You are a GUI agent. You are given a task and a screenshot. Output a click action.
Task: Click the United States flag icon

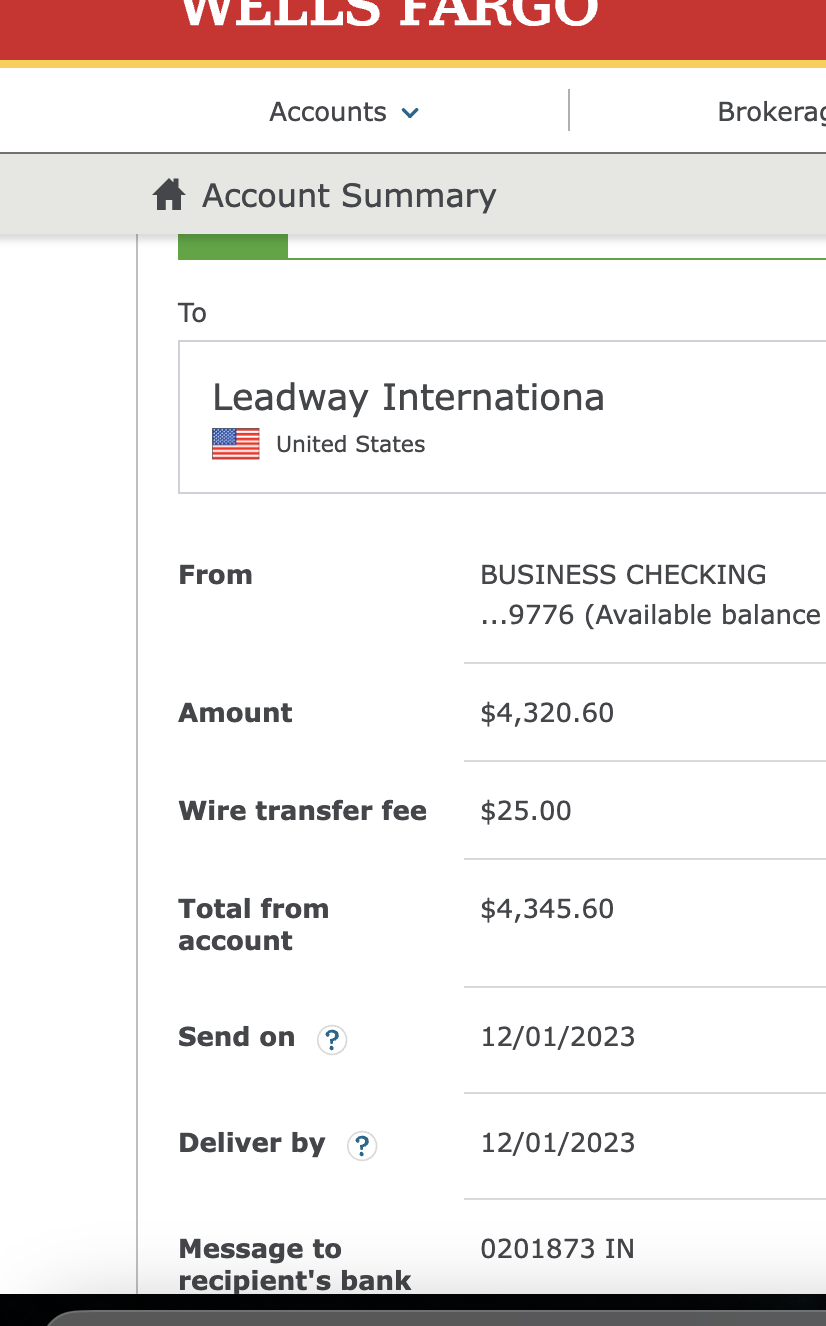(x=236, y=444)
